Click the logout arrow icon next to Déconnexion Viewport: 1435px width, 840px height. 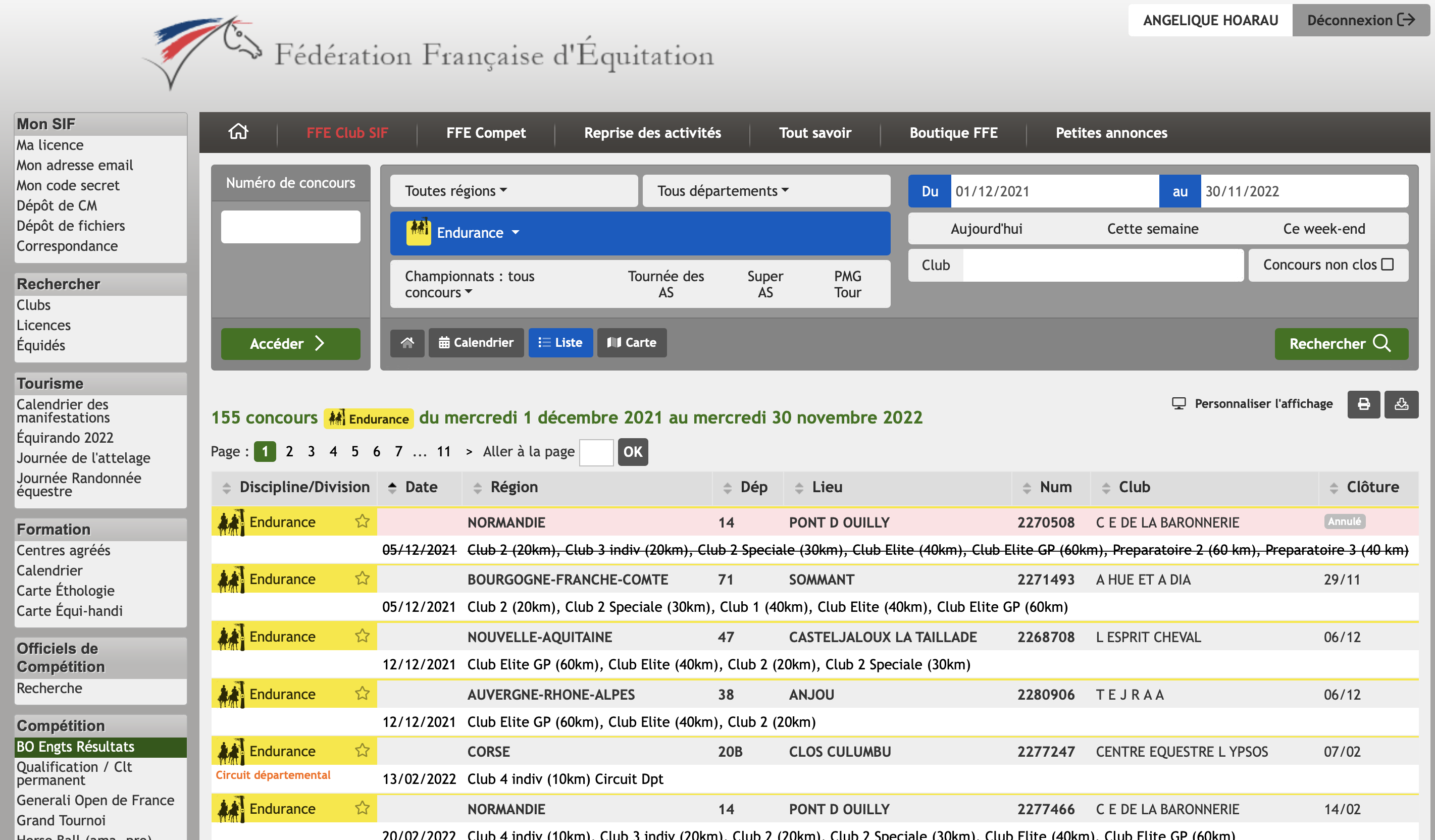1406,20
